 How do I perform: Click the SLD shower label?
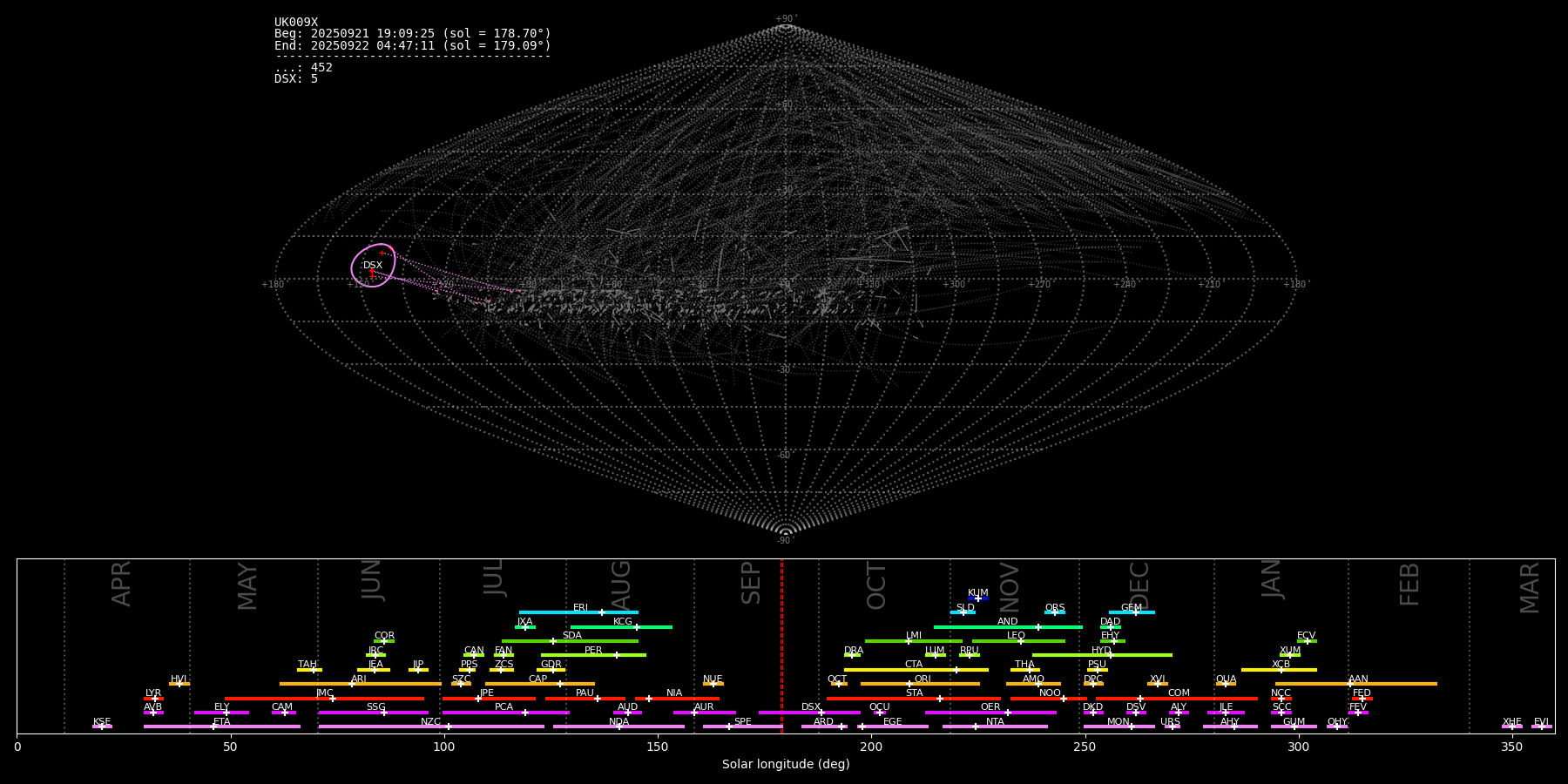965,608
